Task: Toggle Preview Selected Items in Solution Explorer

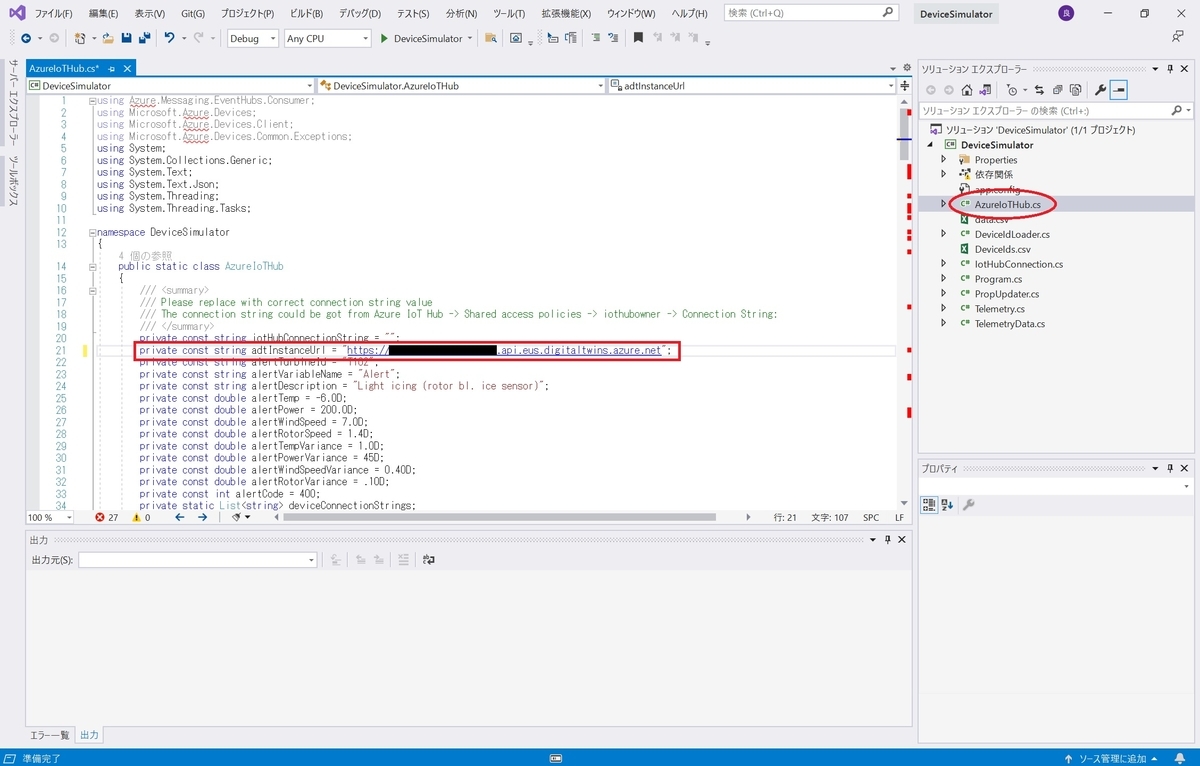Action: [x=1118, y=90]
